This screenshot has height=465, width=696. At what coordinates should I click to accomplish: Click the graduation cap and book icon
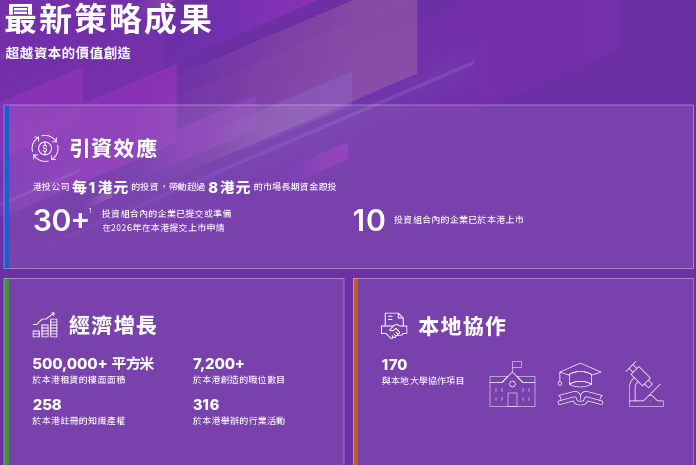[580, 384]
